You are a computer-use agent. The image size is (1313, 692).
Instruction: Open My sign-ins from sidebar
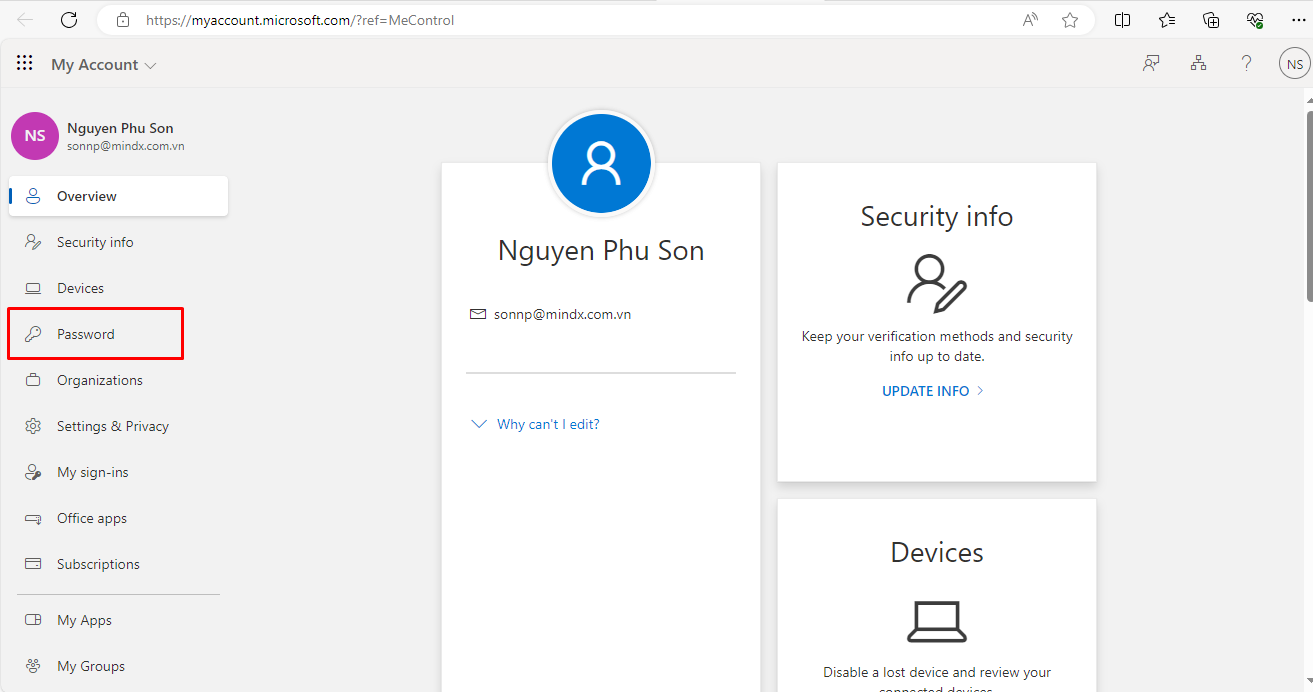tap(92, 472)
